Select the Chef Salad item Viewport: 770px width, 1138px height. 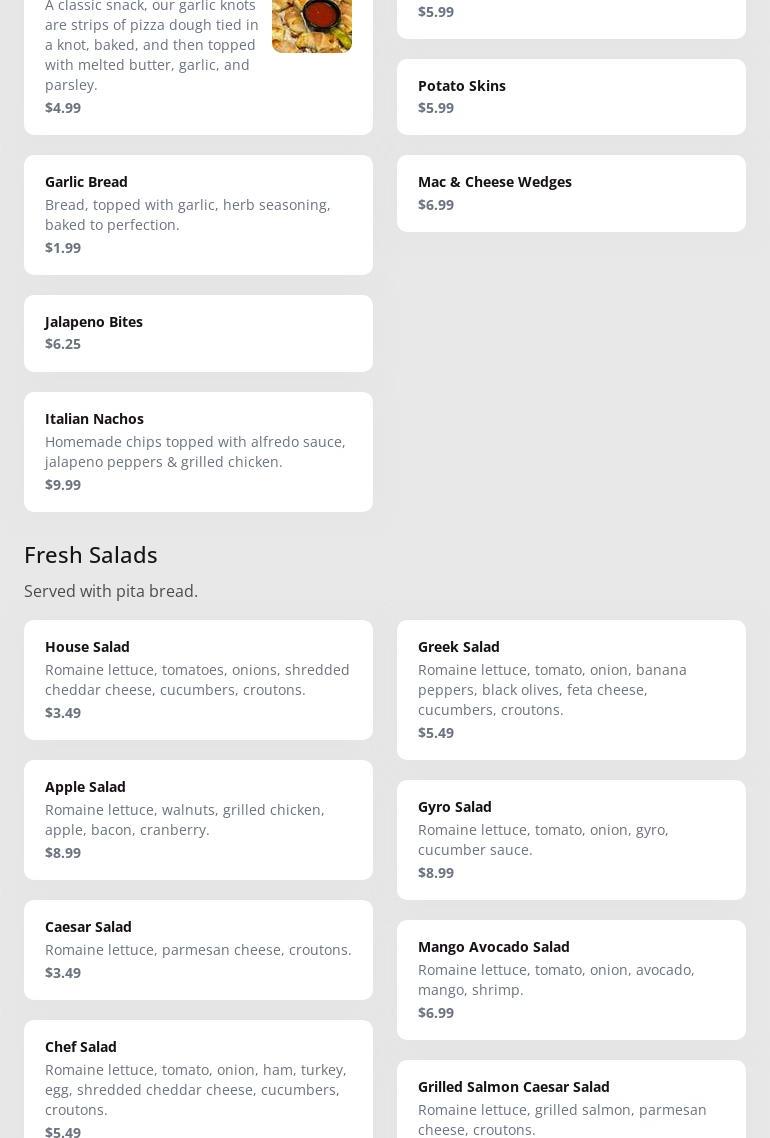point(198,1079)
